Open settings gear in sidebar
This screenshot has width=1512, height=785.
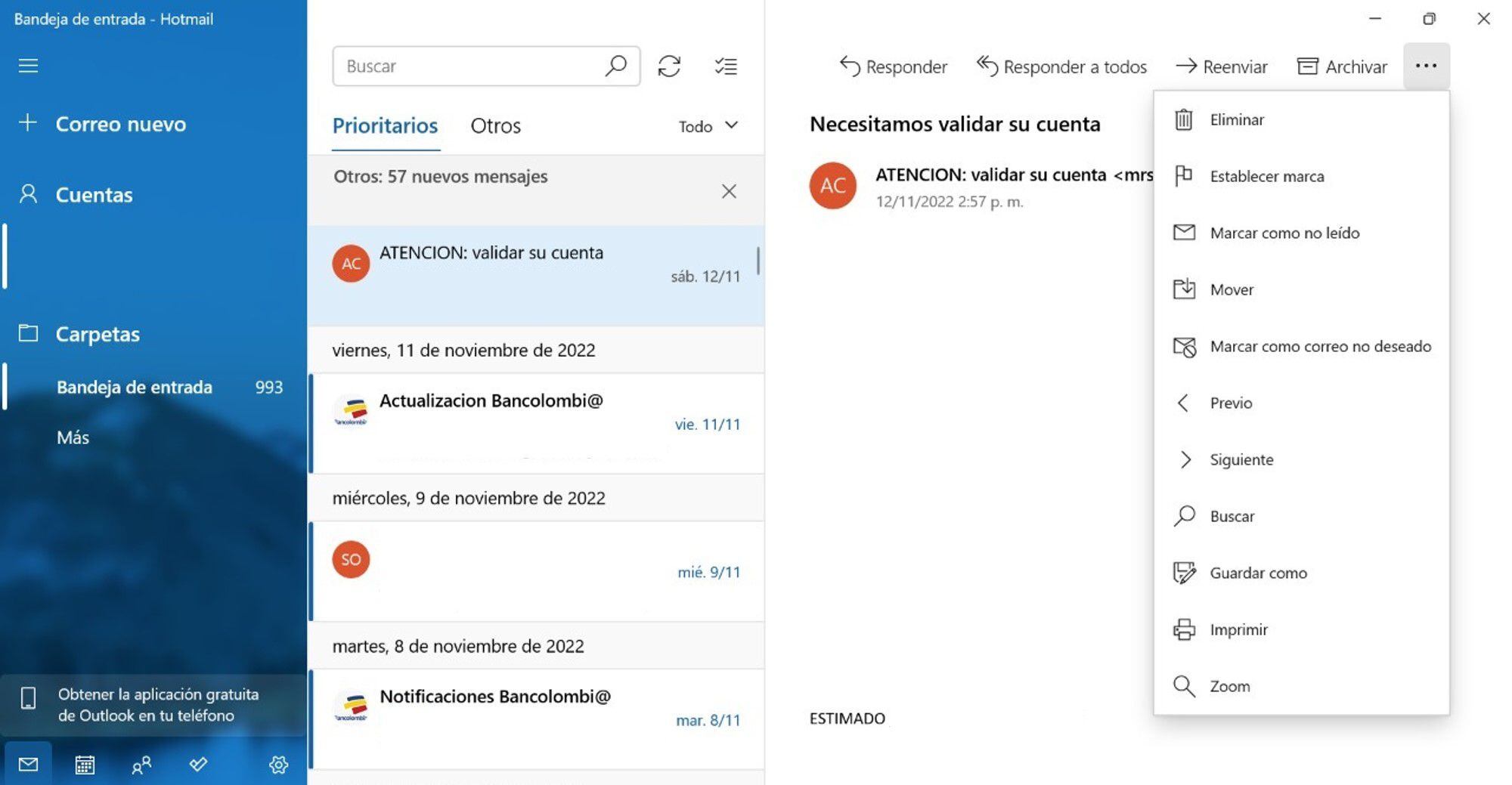(x=278, y=765)
